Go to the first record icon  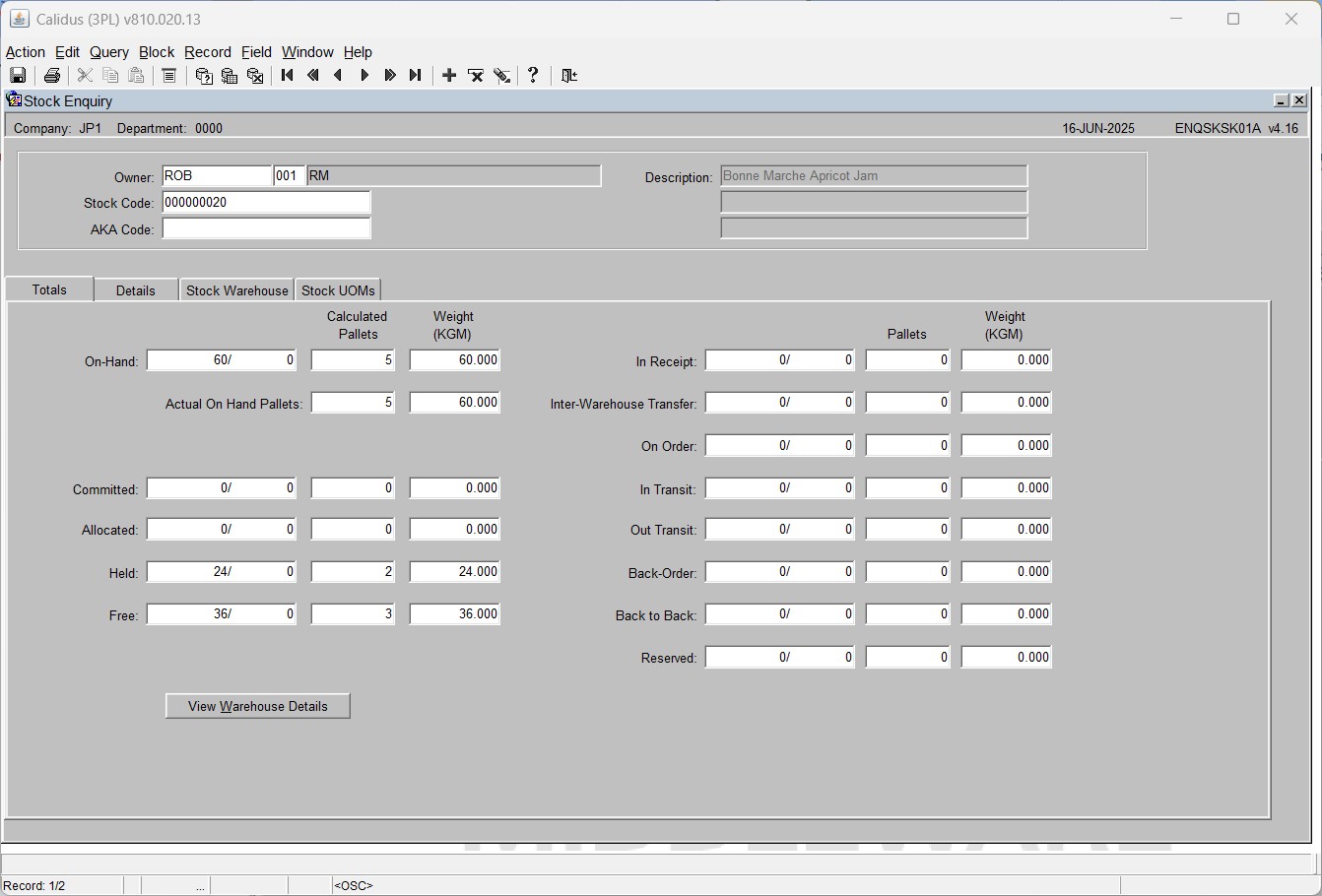pos(288,76)
